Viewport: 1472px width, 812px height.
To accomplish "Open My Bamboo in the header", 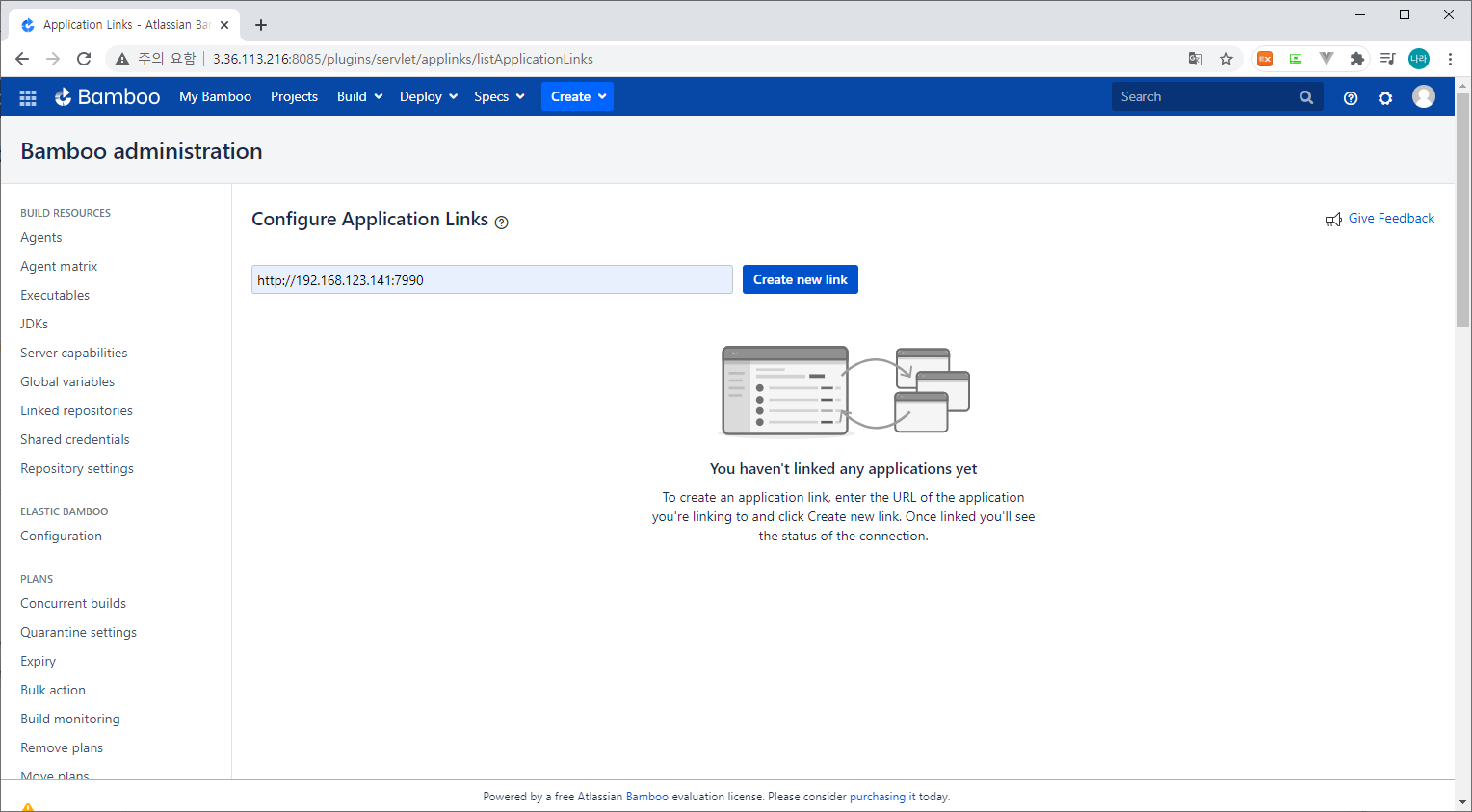I will click(215, 97).
